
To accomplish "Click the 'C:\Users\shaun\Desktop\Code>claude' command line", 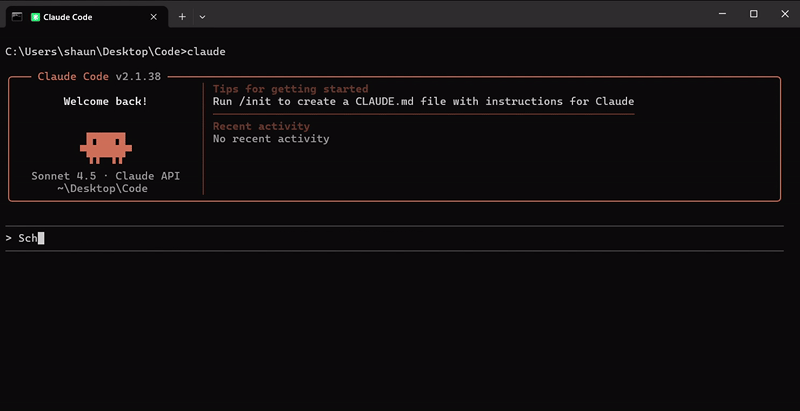I will click(115, 52).
